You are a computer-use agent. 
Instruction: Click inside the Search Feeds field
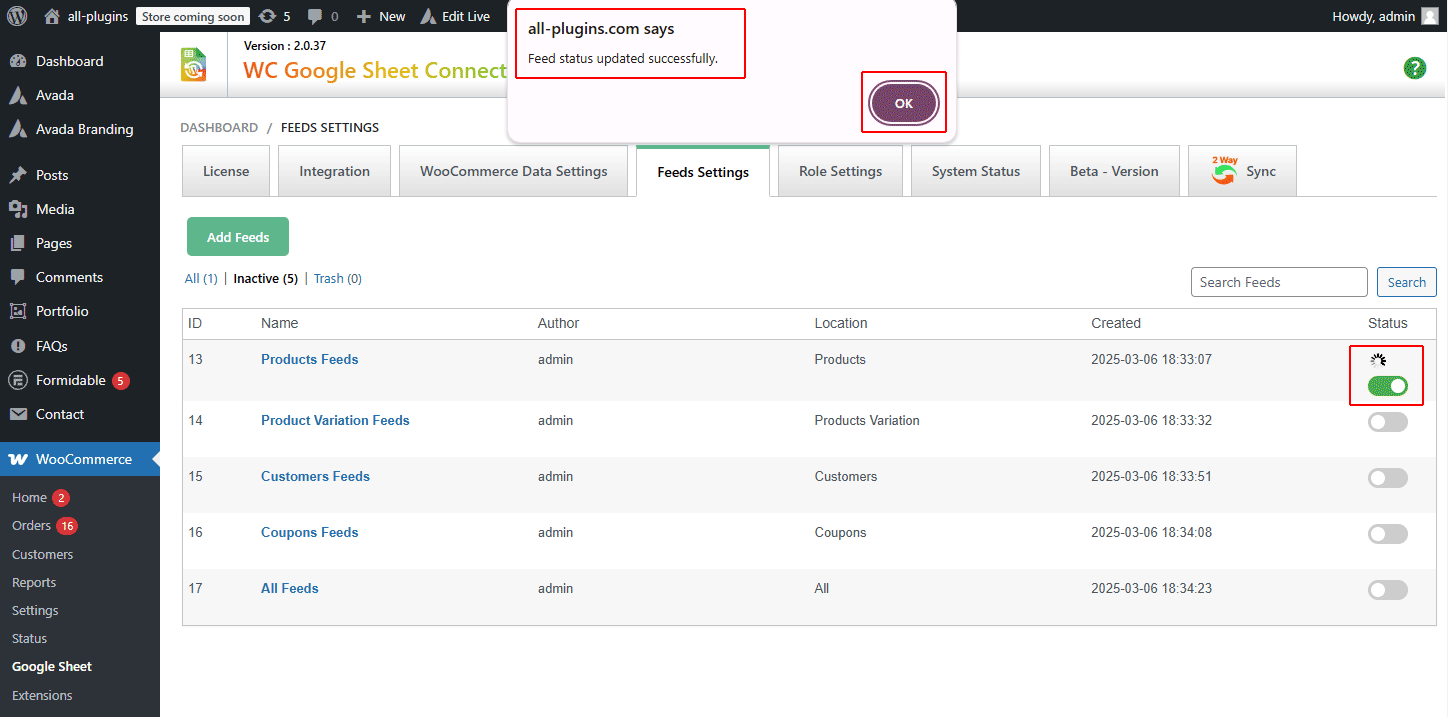pyautogui.click(x=1279, y=281)
